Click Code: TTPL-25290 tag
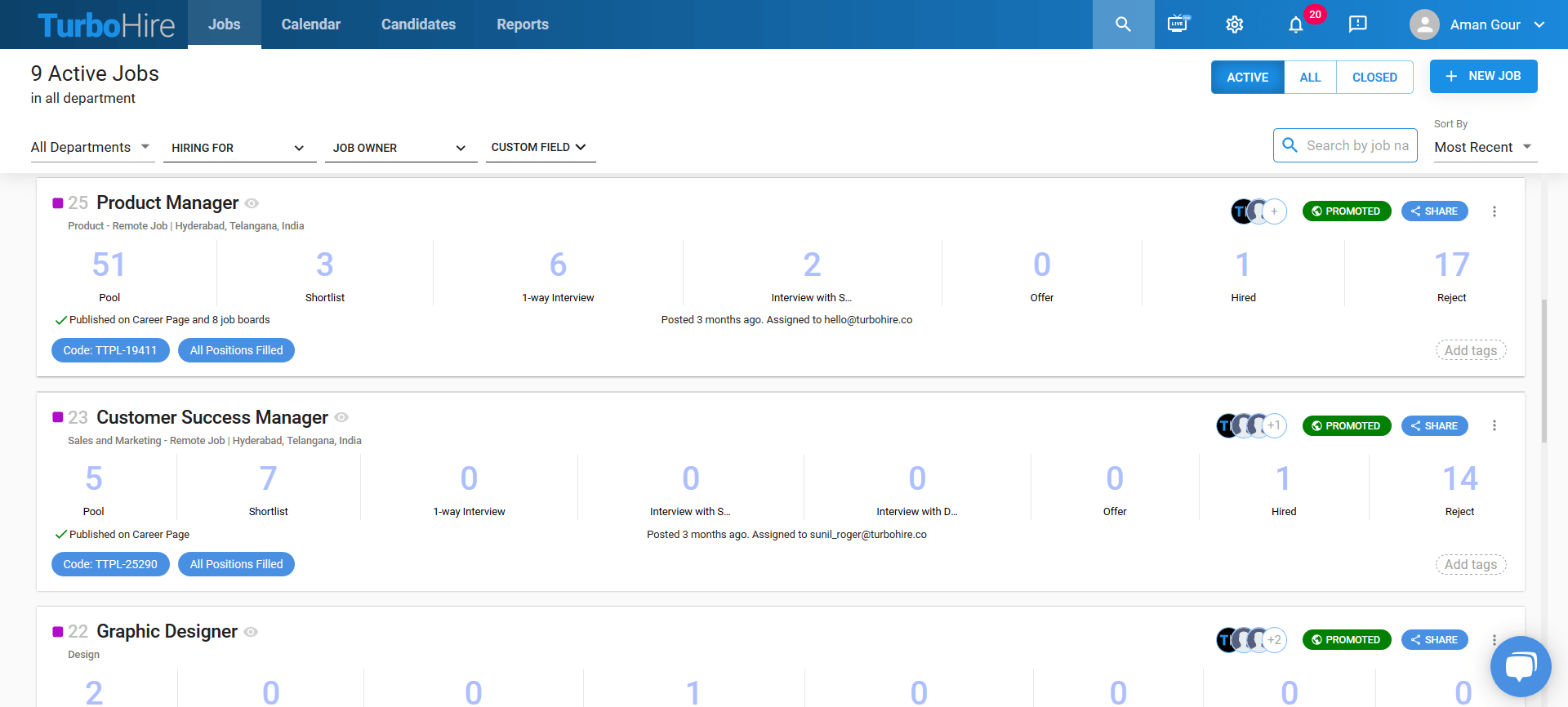Screen dimensions: 1568x707 pos(110,564)
